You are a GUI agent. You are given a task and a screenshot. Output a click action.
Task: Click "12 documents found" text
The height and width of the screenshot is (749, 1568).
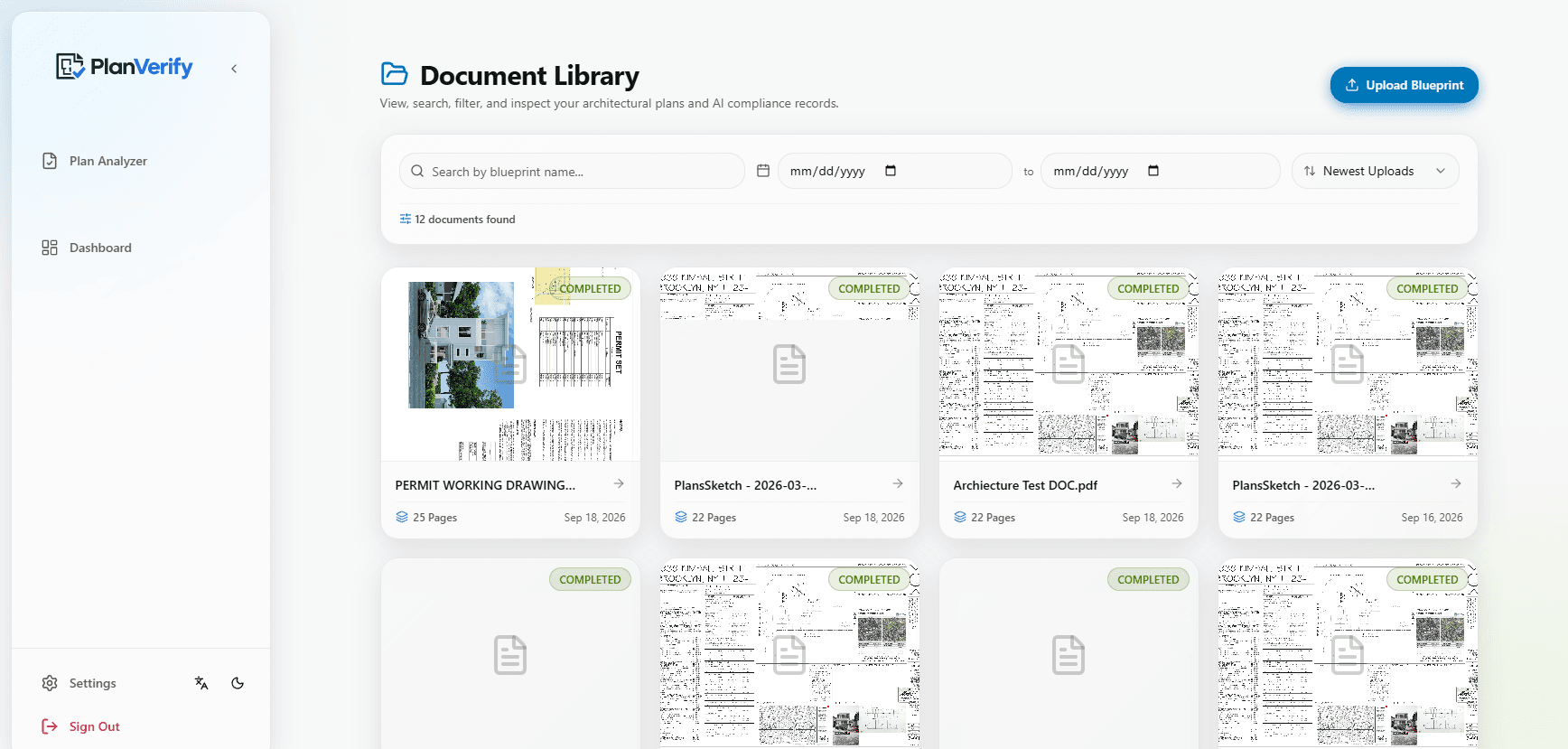(x=465, y=220)
